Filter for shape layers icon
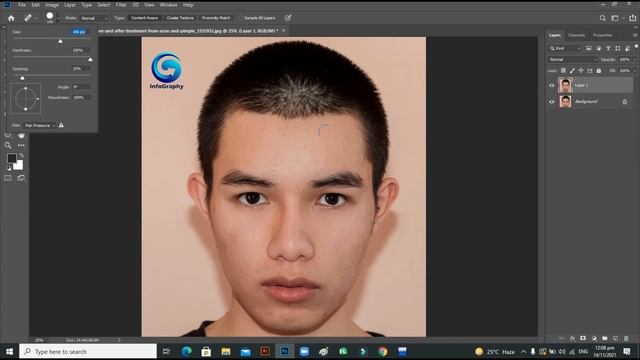This screenshot has width=640, height=360. point(618,49)
